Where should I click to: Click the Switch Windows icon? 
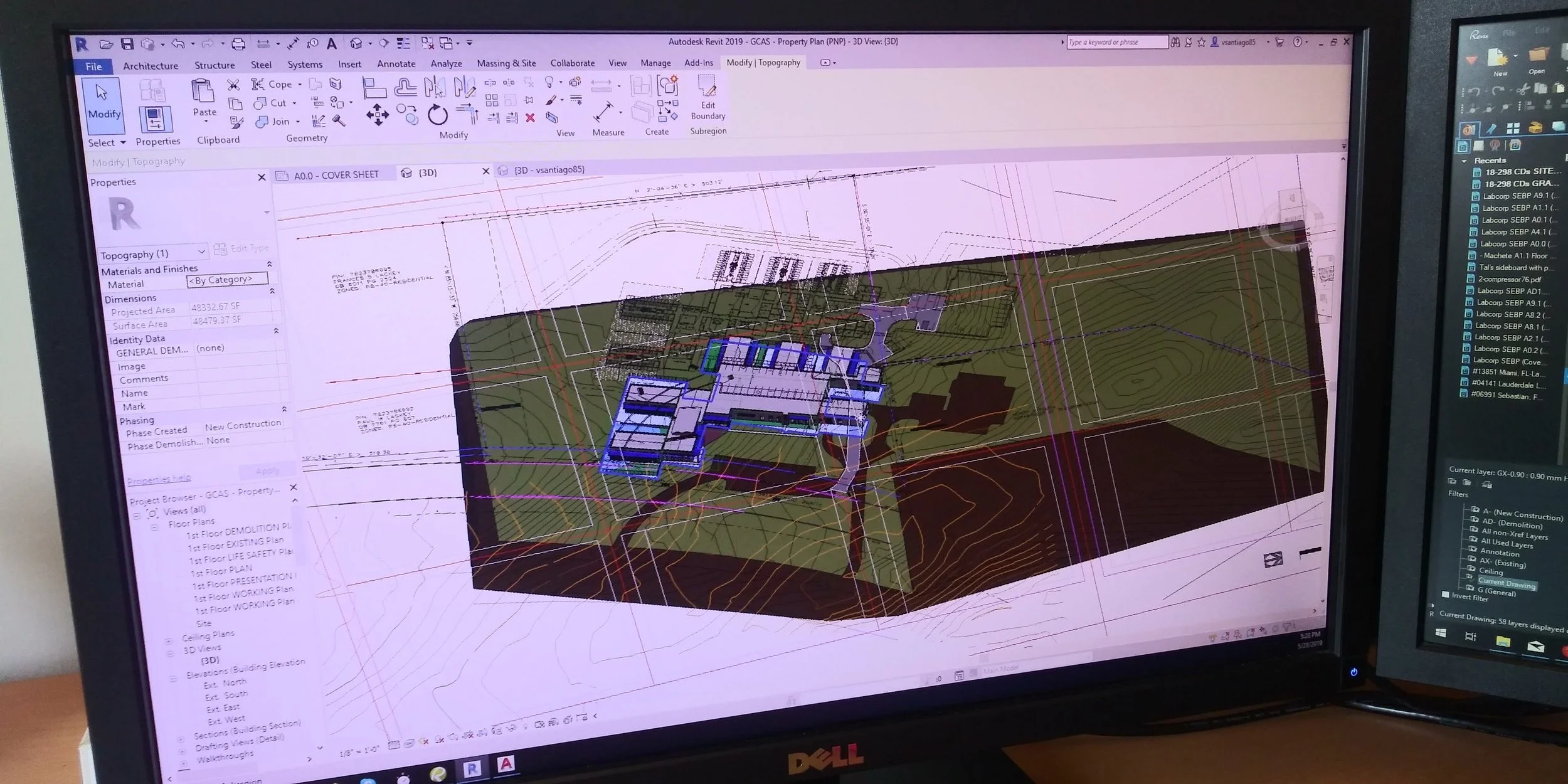coord(446,43)
